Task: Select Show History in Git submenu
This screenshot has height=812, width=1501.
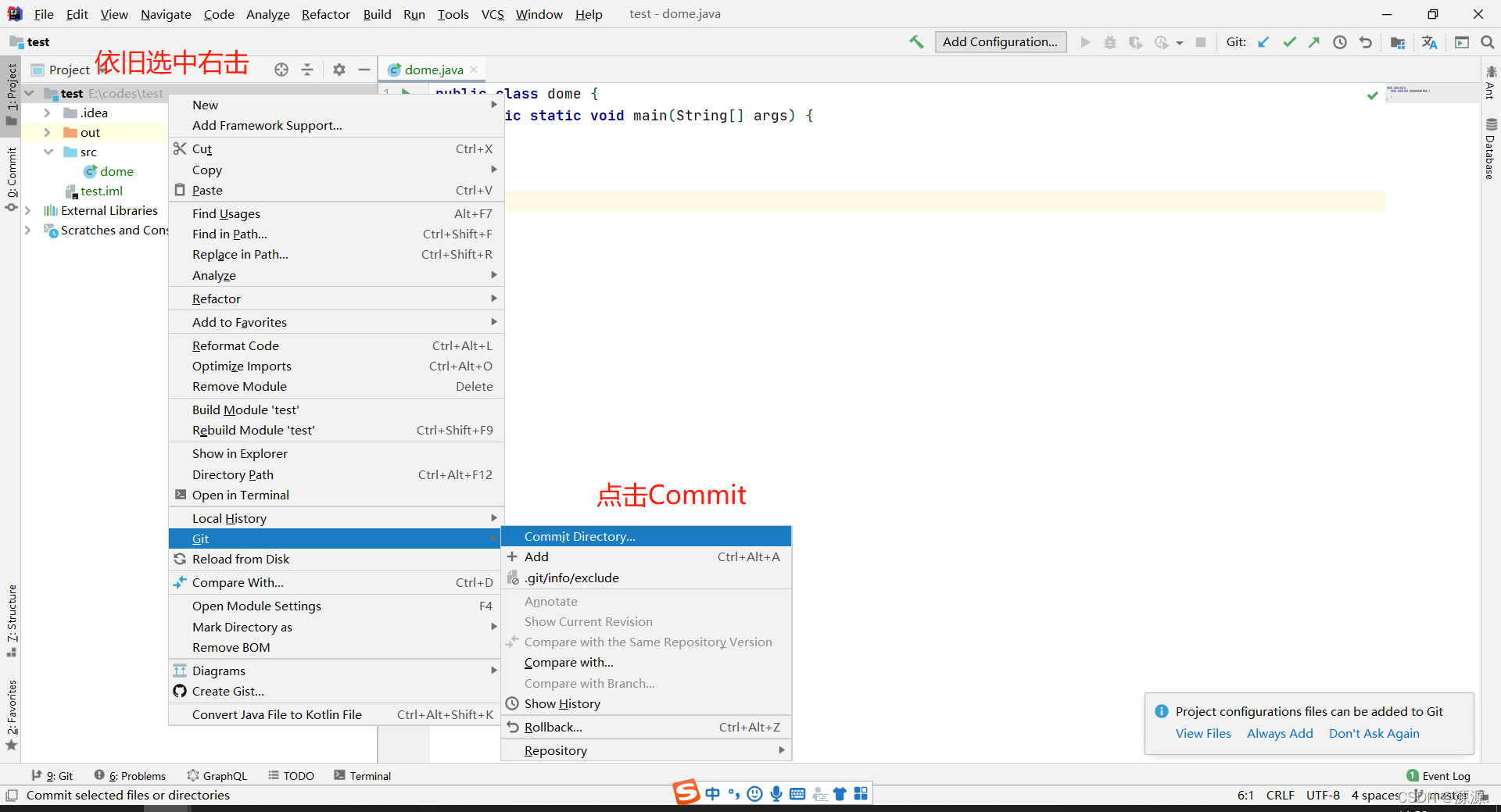Action: [x=646, y=703]
